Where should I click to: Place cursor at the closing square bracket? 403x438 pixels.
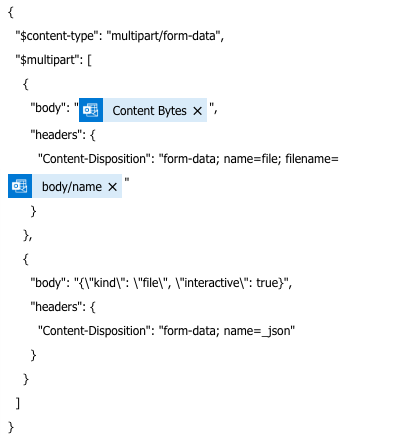(x=18, y=403)
